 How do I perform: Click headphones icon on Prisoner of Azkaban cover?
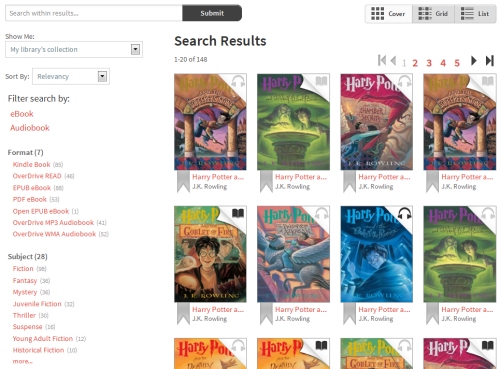tap(322, 213)
